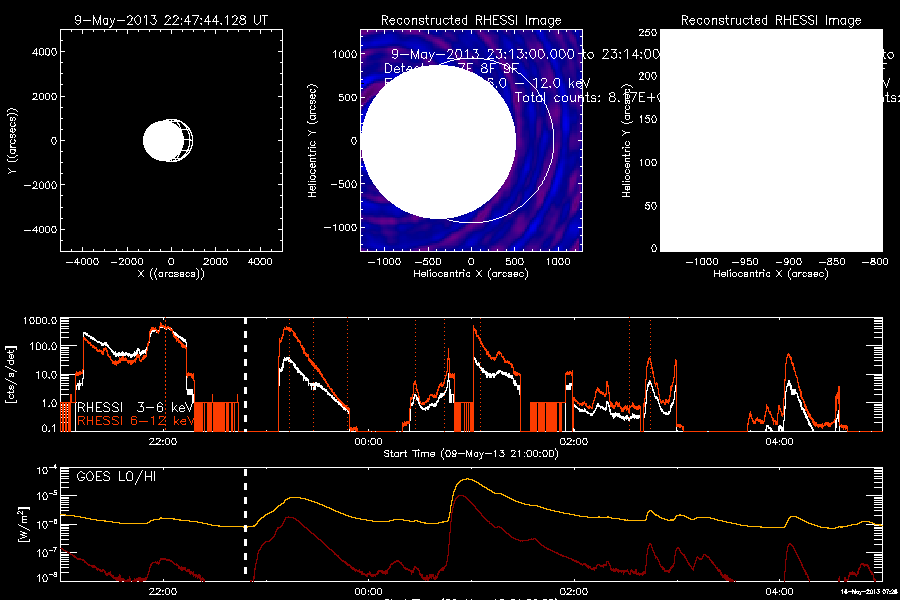The height and width of the screenshot is (600, 900).
Task: Select the '9-May-2013 23:13:00.000 to 23:14:00' time range text
Action: click(x=525, y=54)
